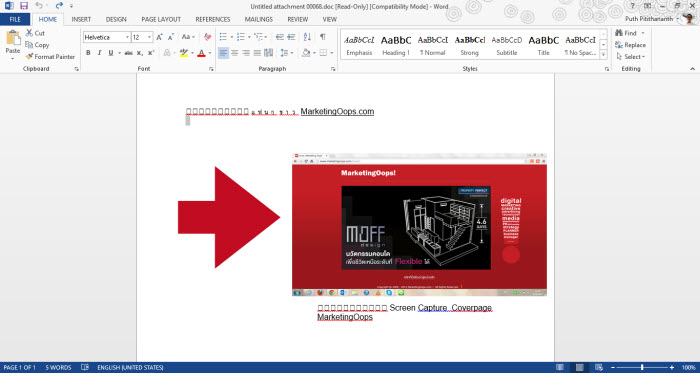This screenshot has height=373, width=700.
Task: Toggle strikethrough formatting
Action: pos(129,53)
